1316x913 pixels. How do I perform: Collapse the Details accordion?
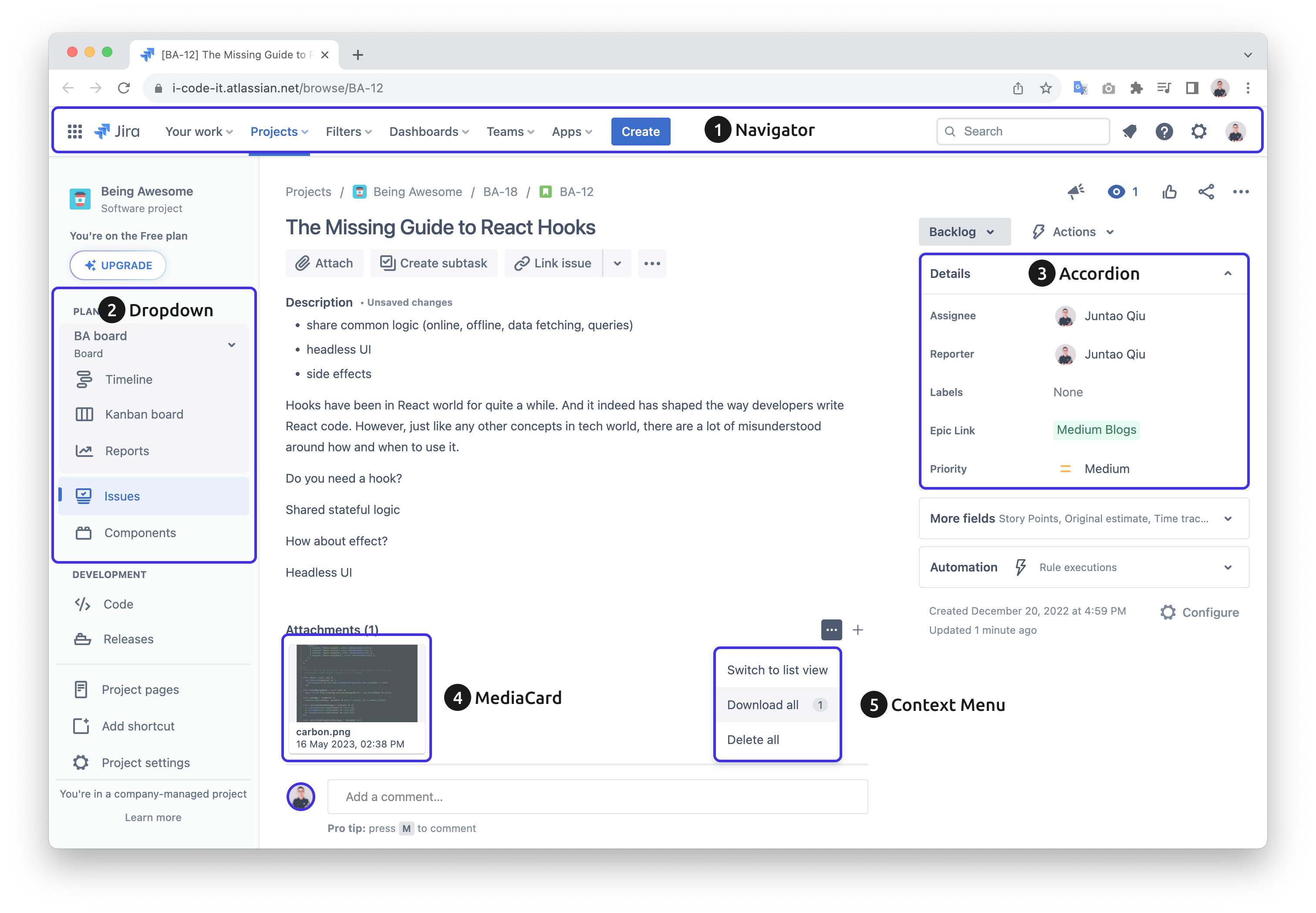pos(1228,274)
